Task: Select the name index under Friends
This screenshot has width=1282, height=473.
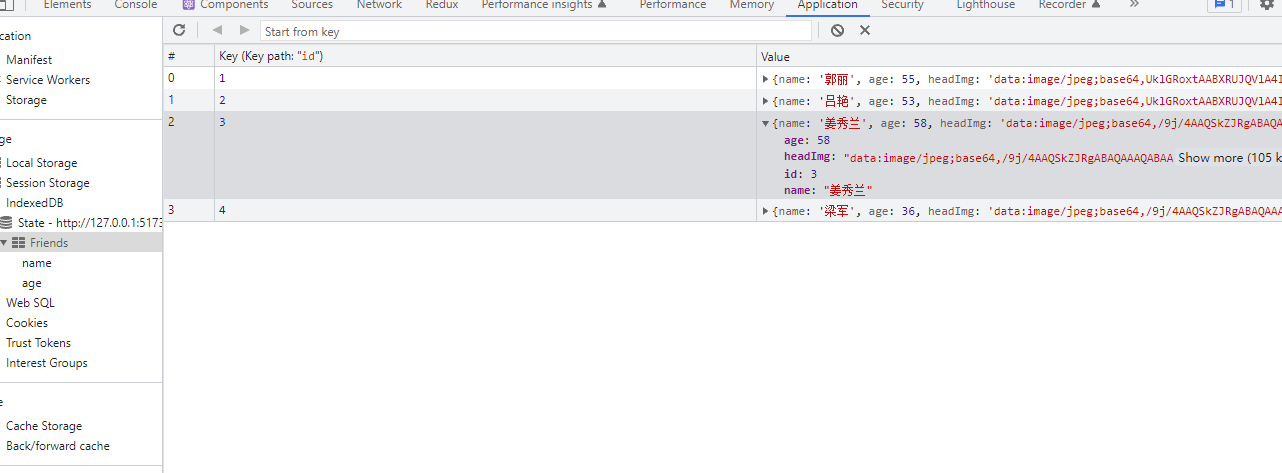Action: pos(37,263)
